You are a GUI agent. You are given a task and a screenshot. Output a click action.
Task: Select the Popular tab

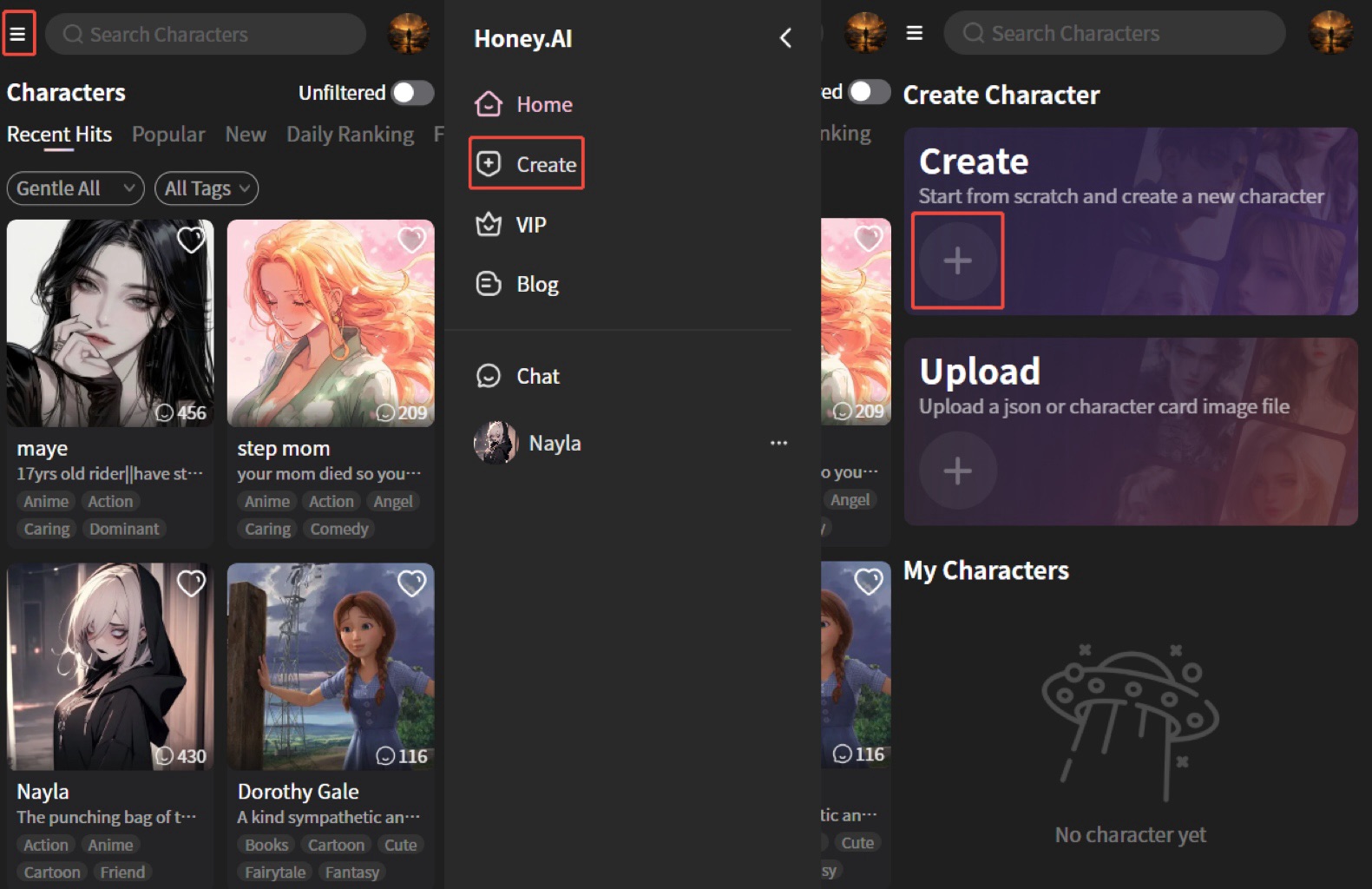point(168,135)
